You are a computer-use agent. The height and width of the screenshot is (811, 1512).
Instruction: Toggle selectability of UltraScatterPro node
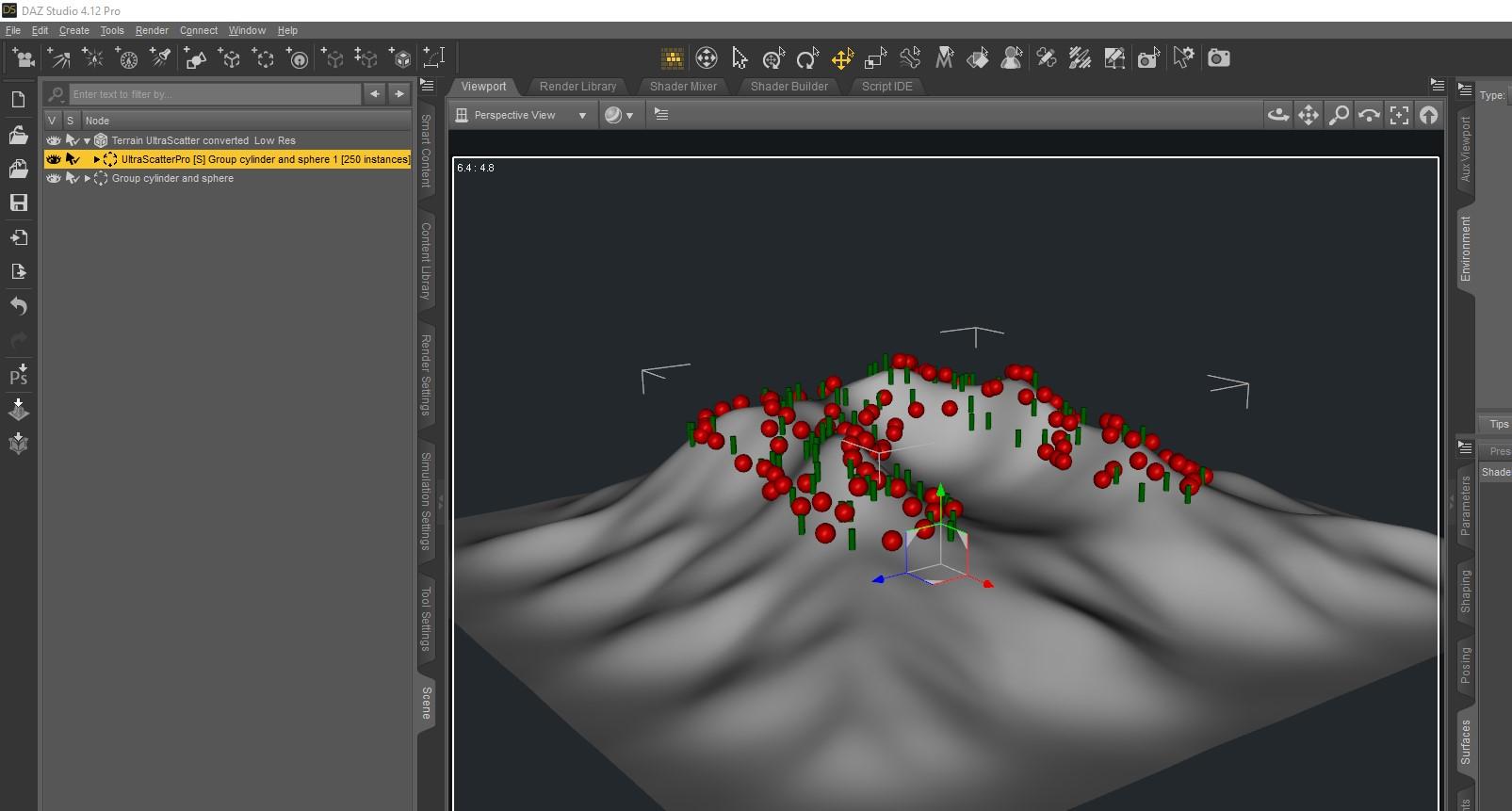[72, 159]
